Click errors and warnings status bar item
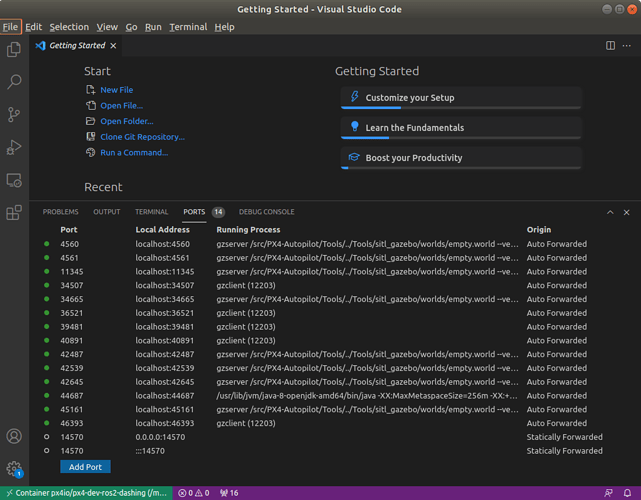 coord(194,493)
